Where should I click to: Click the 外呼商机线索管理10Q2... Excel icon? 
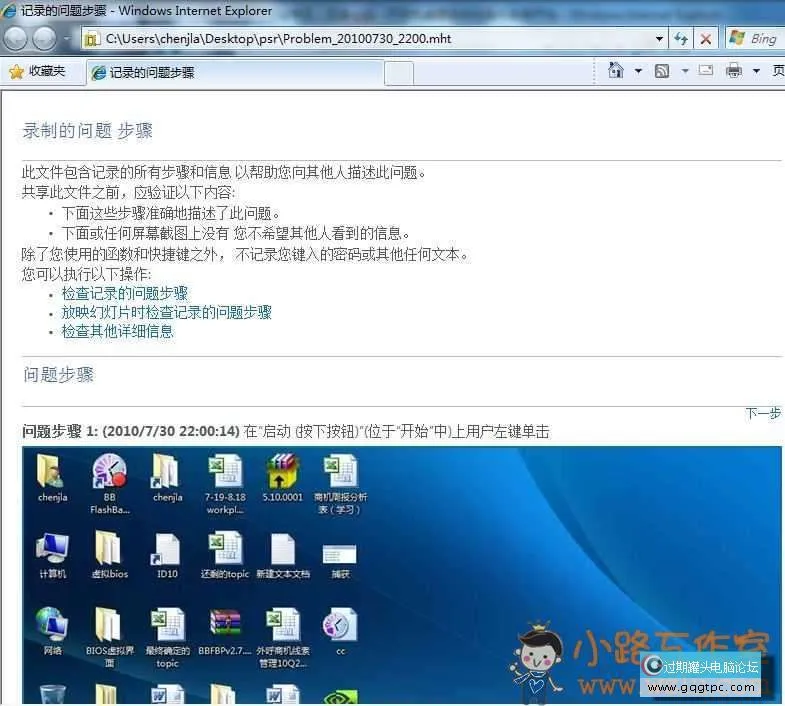pos(282,637)
